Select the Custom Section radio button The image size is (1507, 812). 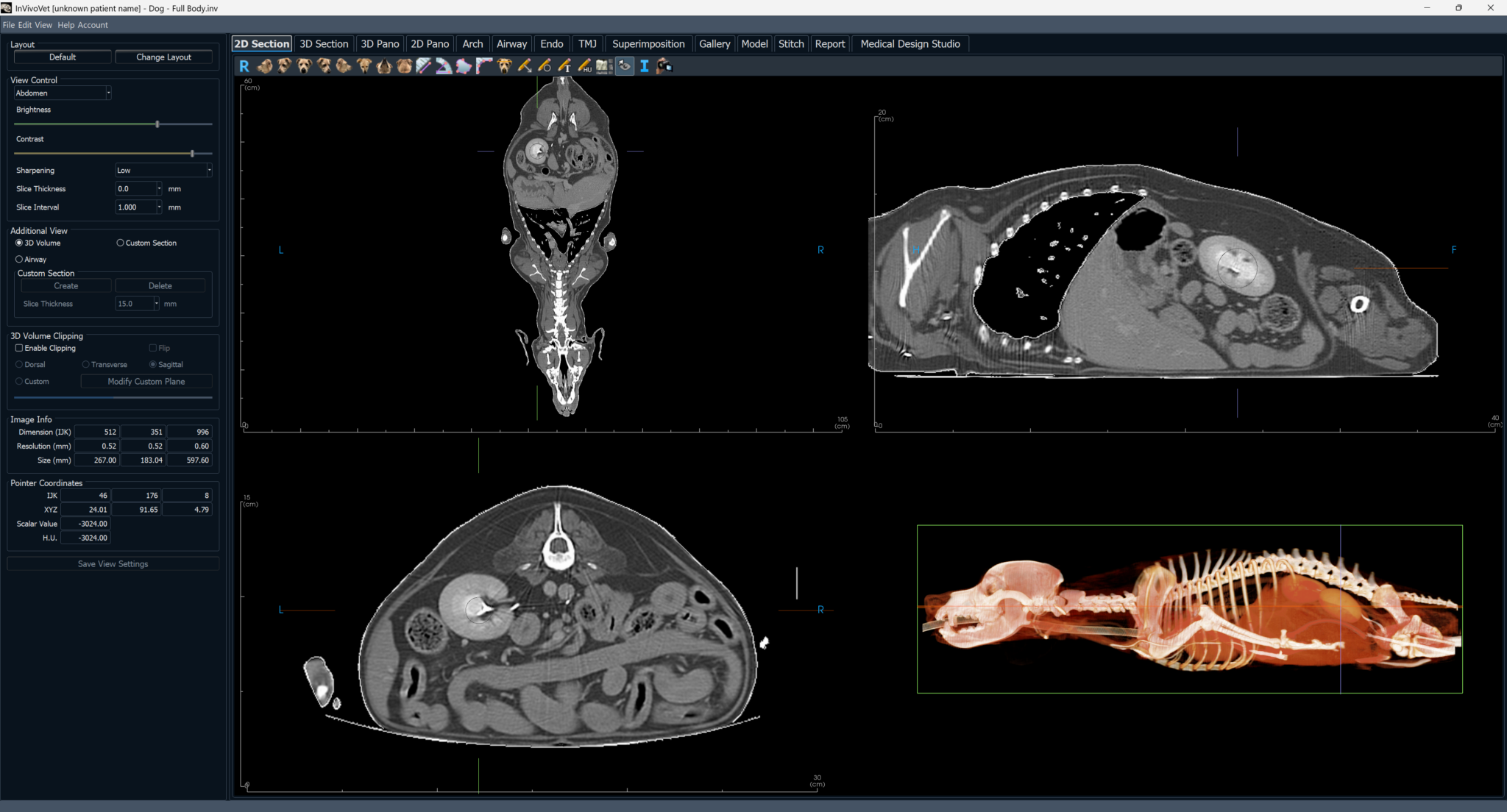[120, 243]
